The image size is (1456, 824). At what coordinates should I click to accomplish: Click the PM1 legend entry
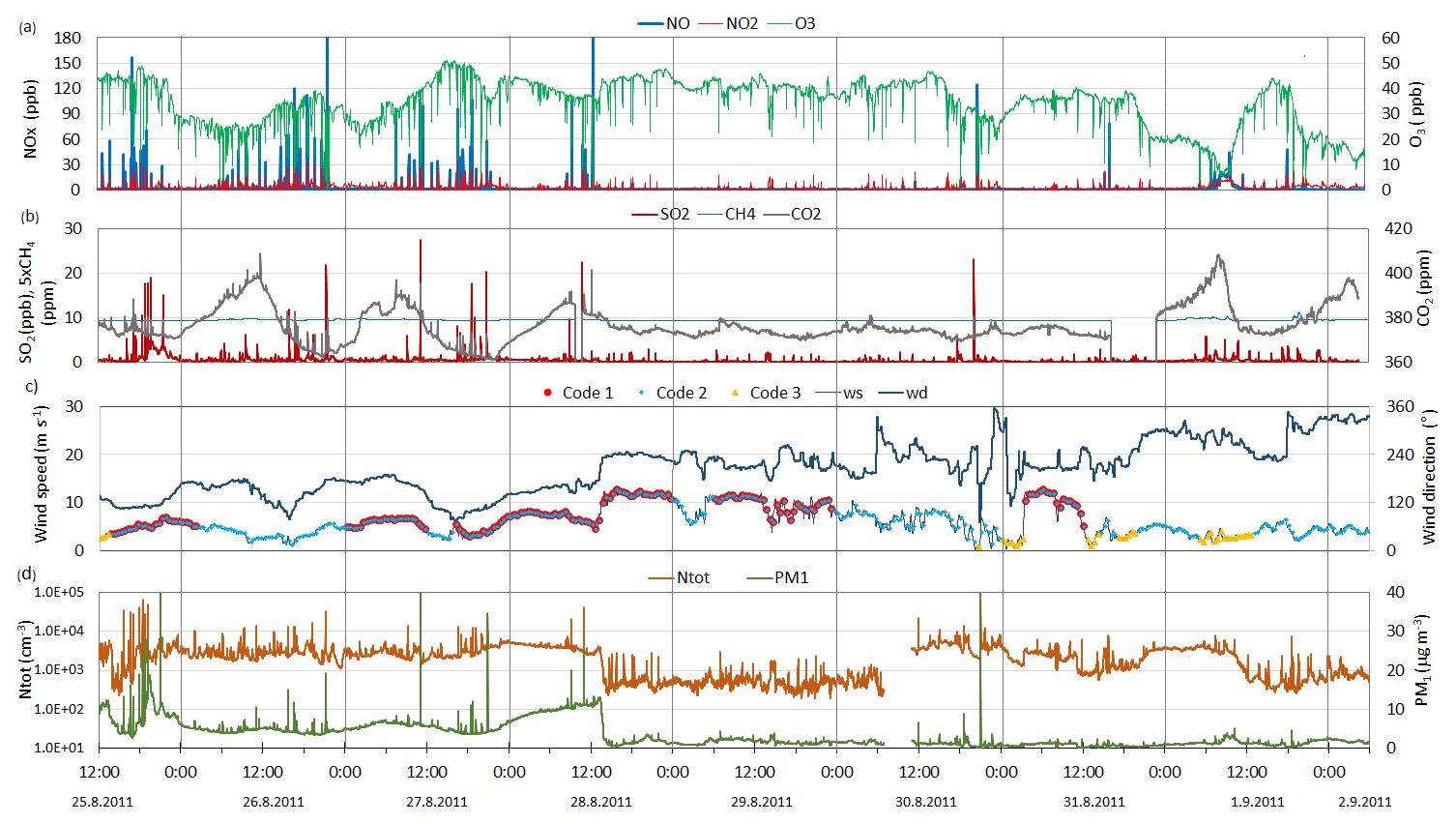click(x=791, y=577)
